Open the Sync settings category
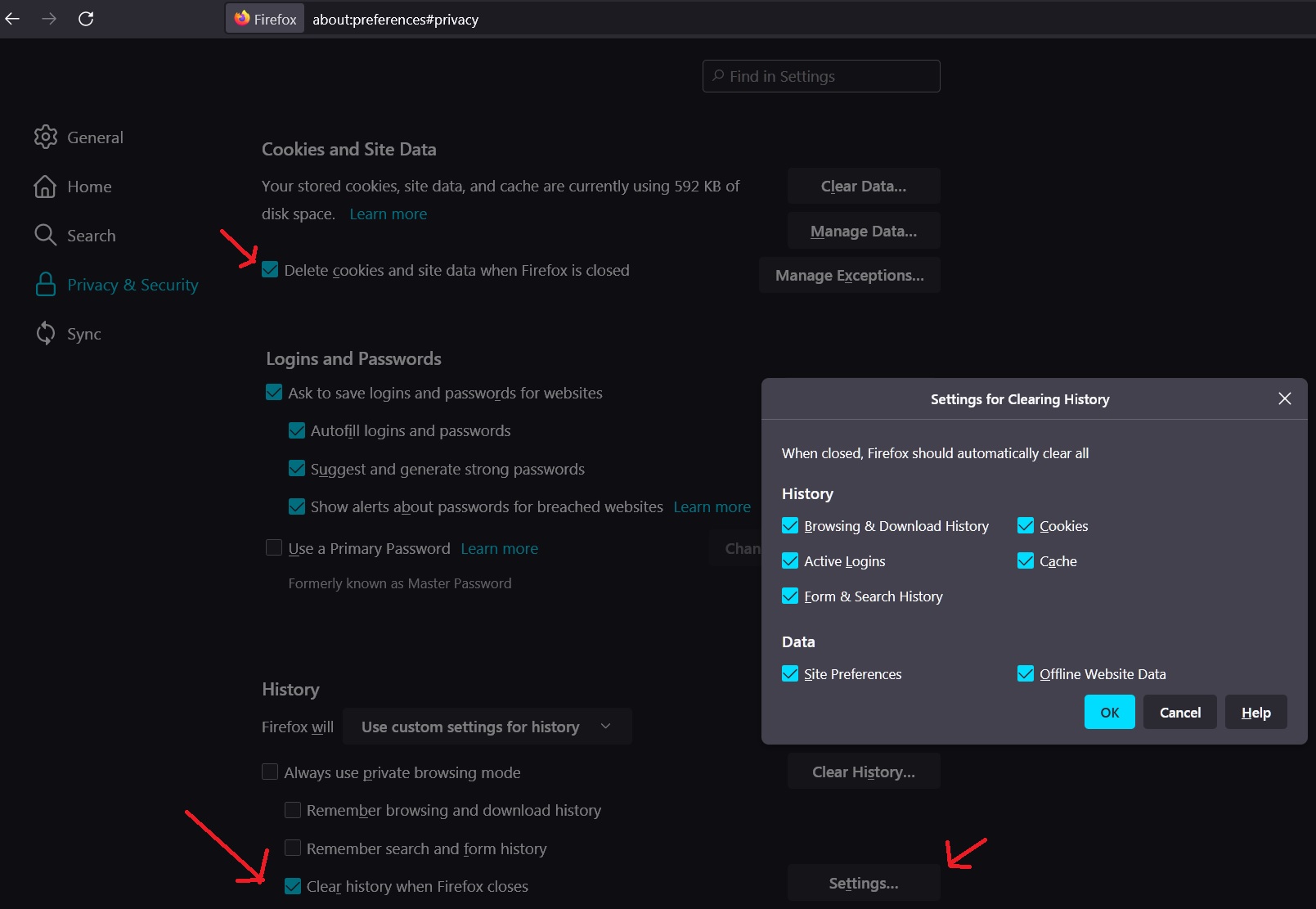The width and height of the screenshot is (1316, 909). click(x=68, y=334)
